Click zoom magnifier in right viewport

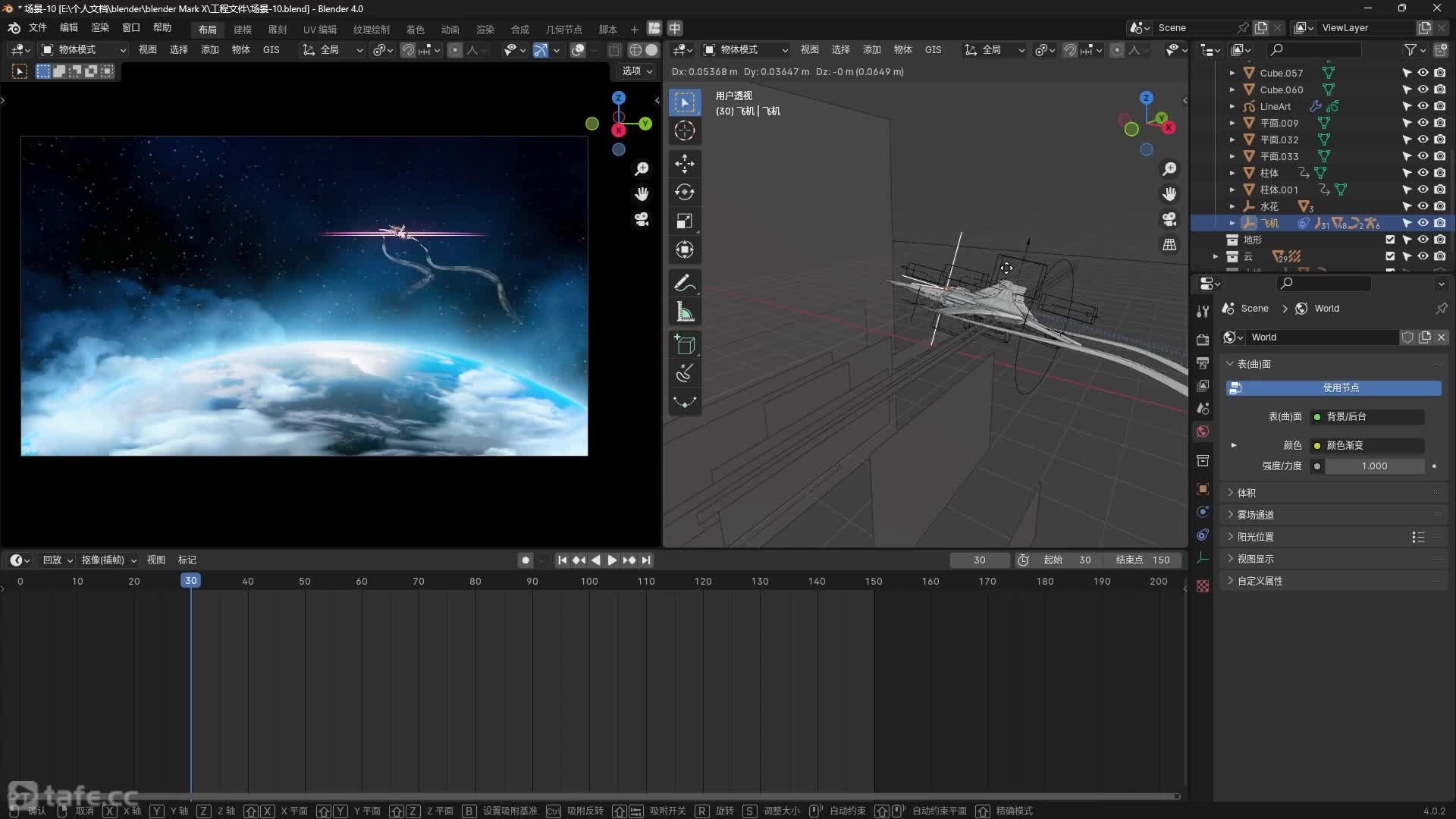[x=1170, y=168]
